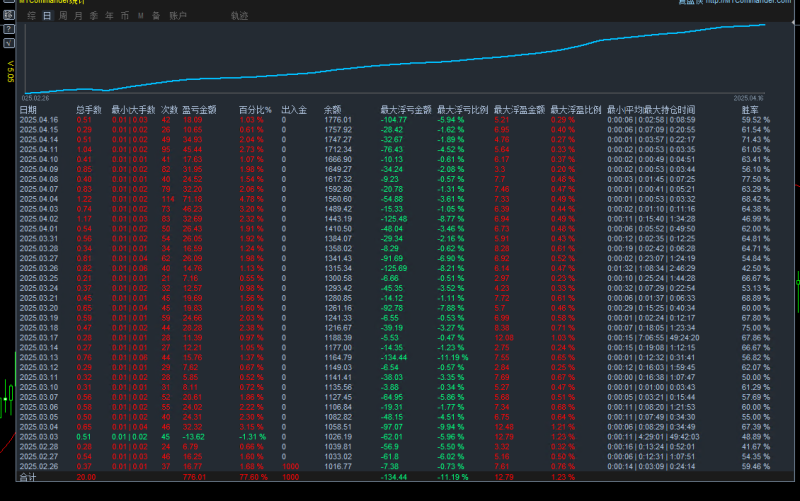Open the 账户 account tab
The image size is (800, 501).
[178, 17]
